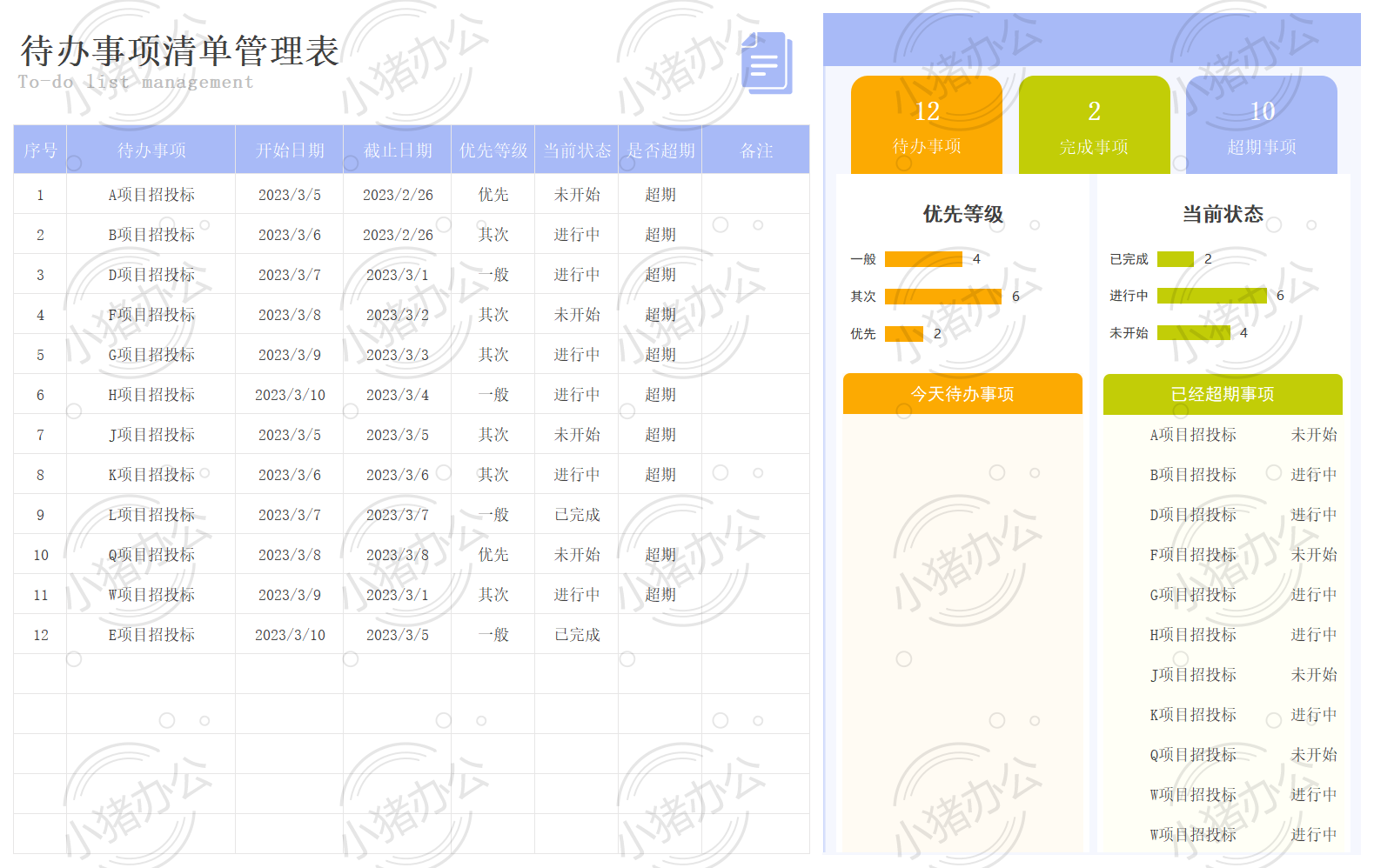The height and width of the screenshot is (868, 1374).
Task: Click the 一般 bar in the priority chart
Action: click(x=923, y=259)
